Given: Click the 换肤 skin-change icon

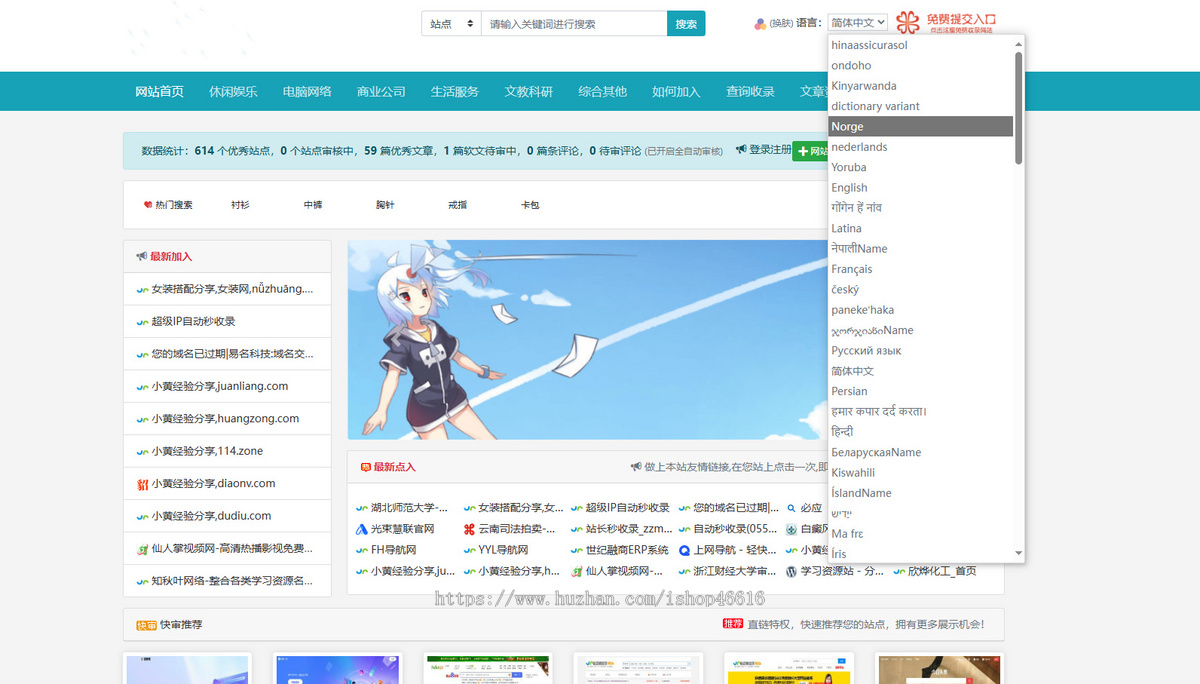Looking at the screenshot, I should coord(760,23).
